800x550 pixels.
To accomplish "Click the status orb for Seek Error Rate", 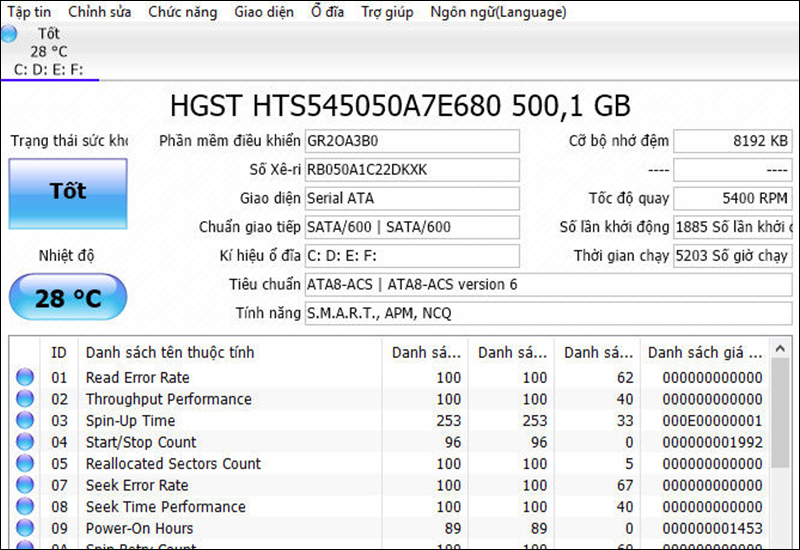I will click(24, 485).
